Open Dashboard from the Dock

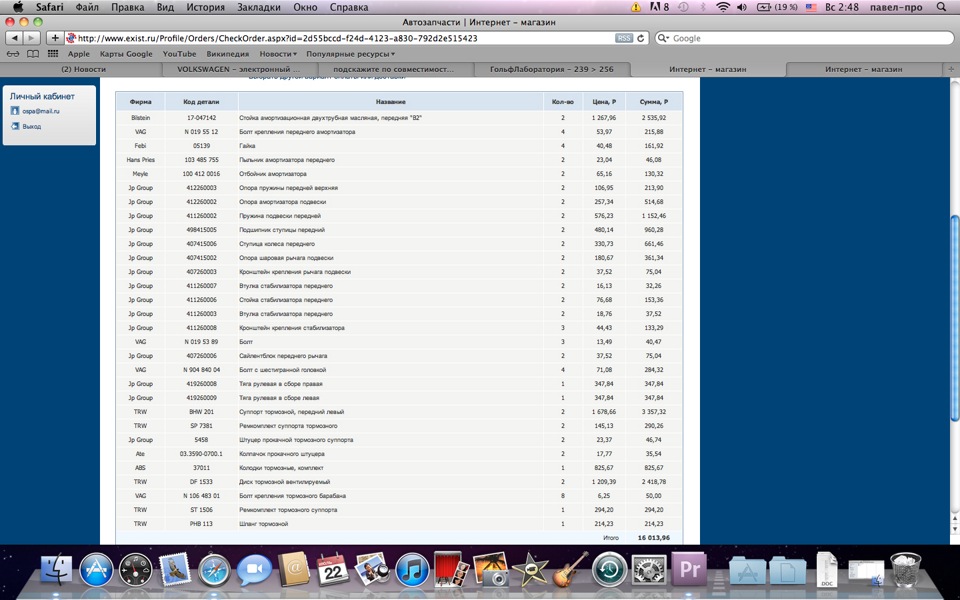[x=135, y=570]
